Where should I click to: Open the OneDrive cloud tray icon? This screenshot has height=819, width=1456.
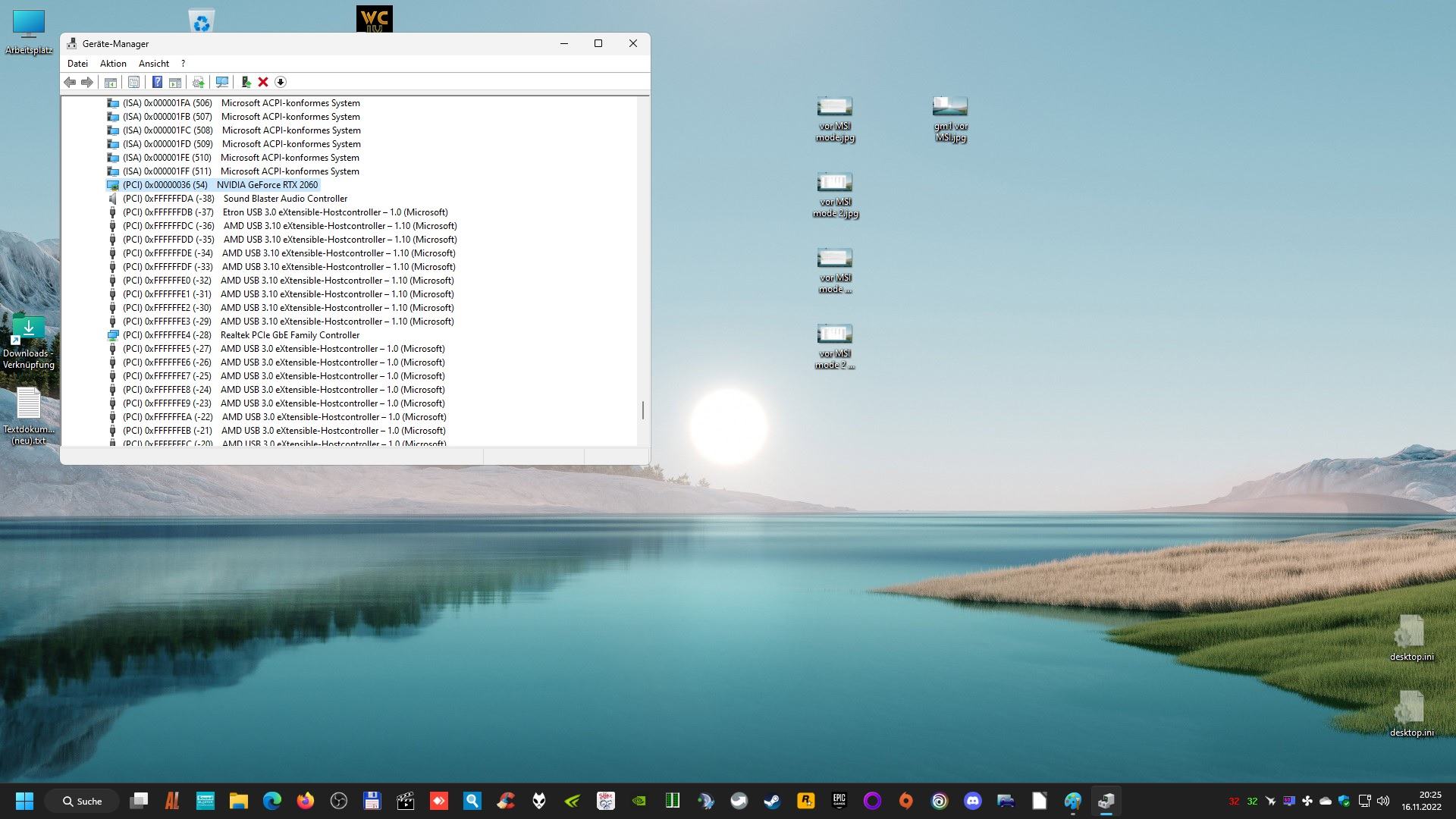[1326, 801]
